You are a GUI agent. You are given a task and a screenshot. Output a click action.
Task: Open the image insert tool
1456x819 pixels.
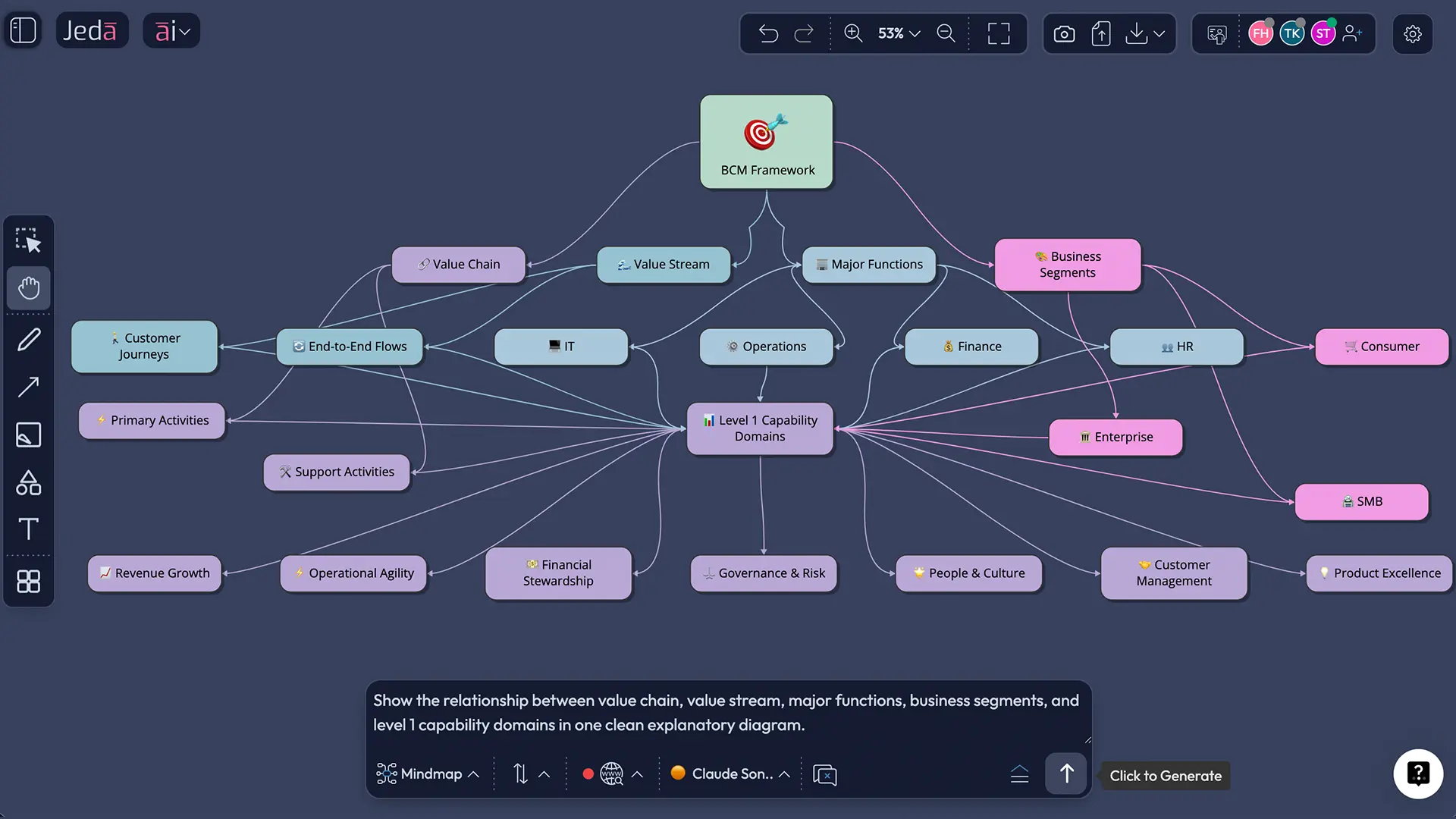pos(28,435)
